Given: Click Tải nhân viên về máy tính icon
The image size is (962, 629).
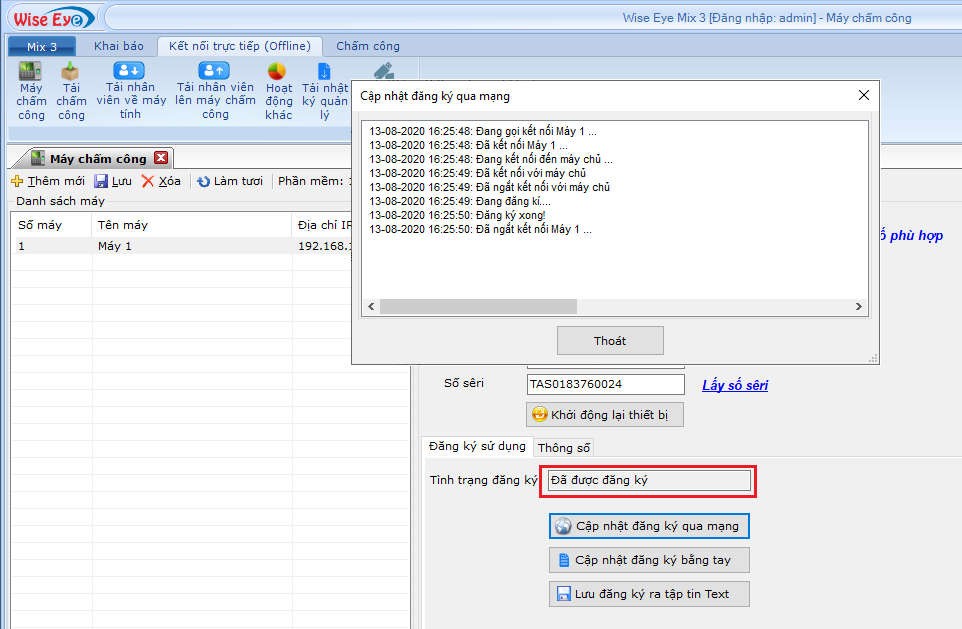Looking at the screenshot, I should (130, 71).
